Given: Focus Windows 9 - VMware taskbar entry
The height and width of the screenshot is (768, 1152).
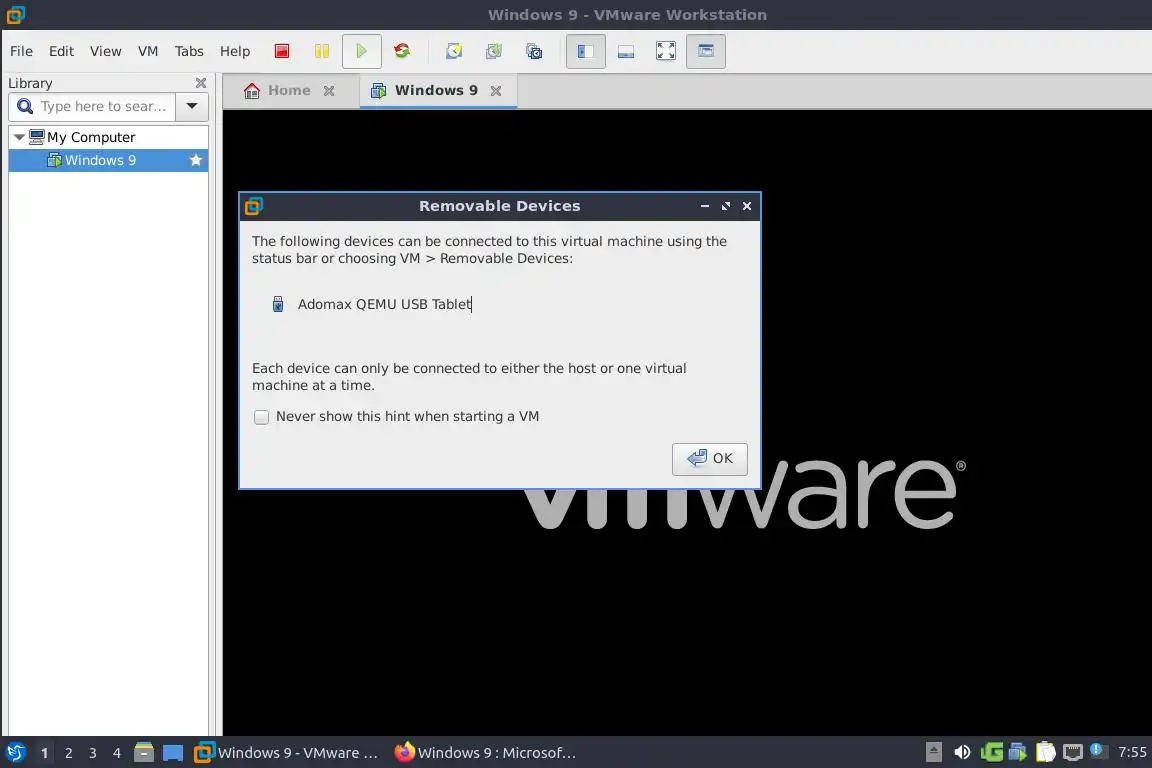Looking at the screenshot, I should point(286,753).
